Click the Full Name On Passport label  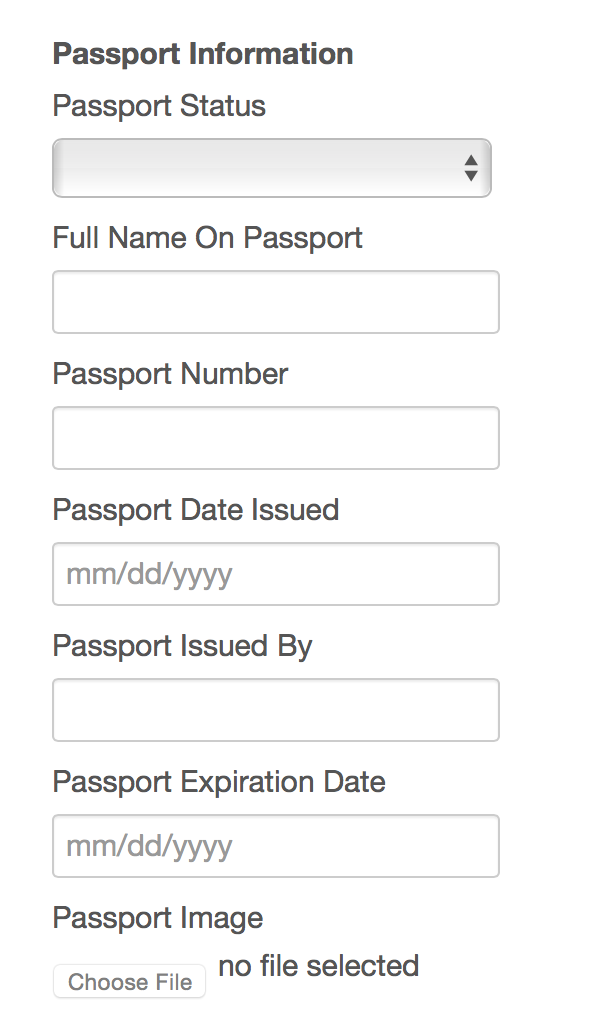207,238
